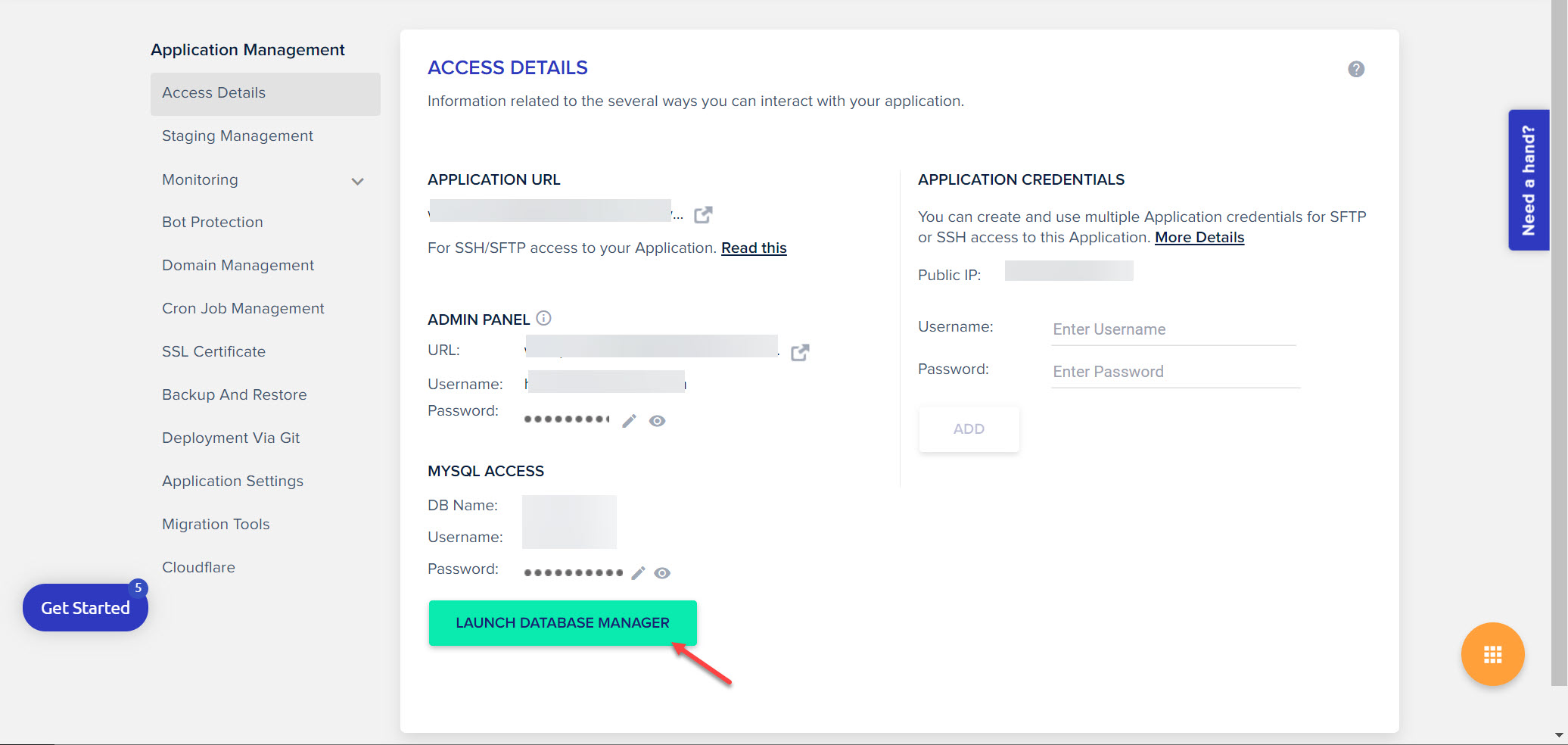Reveal the MySQL Access password
Image resolution: width=1568 pixels, height=745 pixels.
click(x=662, y=573)
